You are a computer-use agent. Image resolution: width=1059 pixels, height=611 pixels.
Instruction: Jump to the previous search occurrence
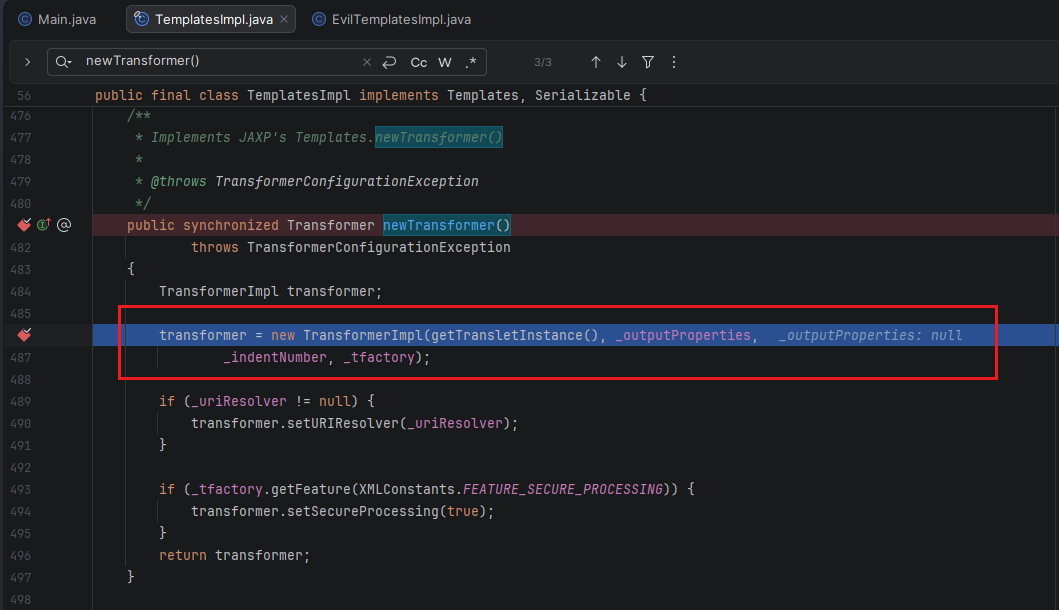[596, 62]
